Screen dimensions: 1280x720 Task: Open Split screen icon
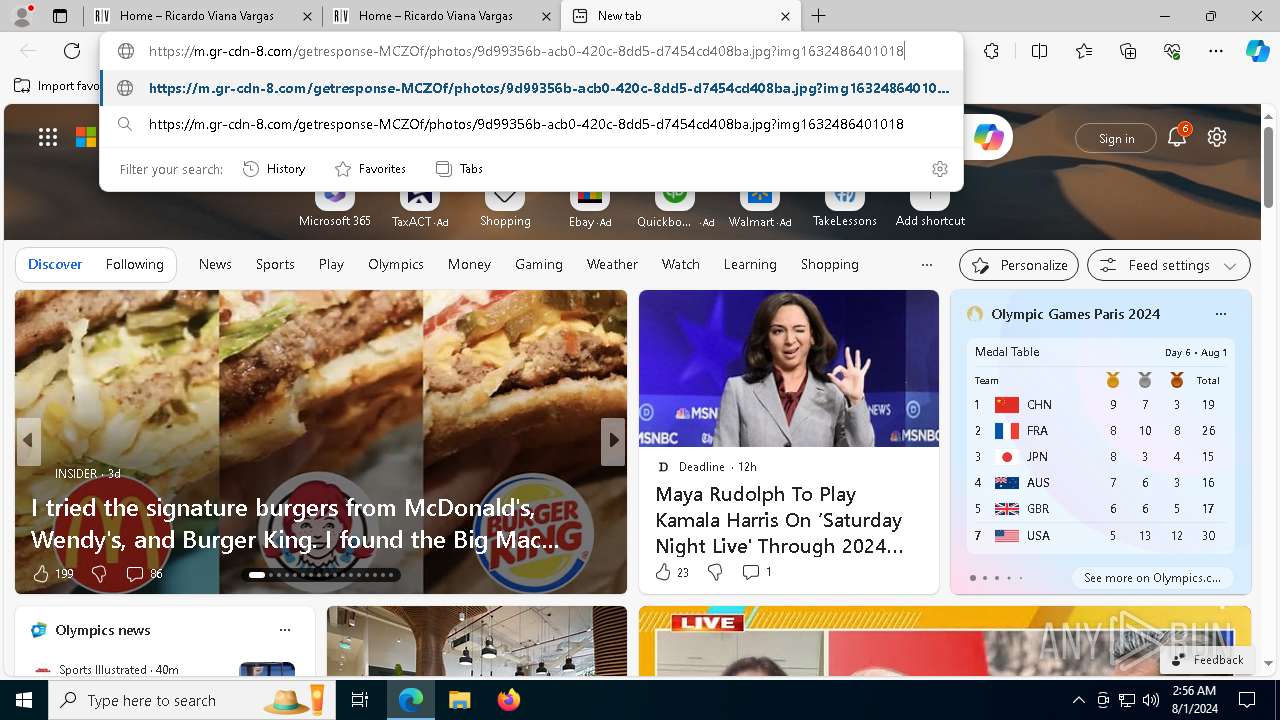pyautogui.click(x=1039, y=51)
